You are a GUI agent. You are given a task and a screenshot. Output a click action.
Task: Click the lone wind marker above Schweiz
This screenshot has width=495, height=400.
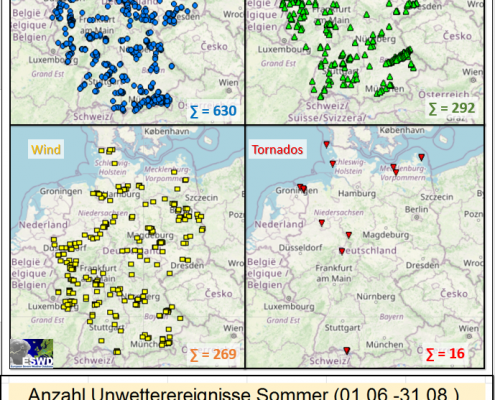[x=117, y=351]
